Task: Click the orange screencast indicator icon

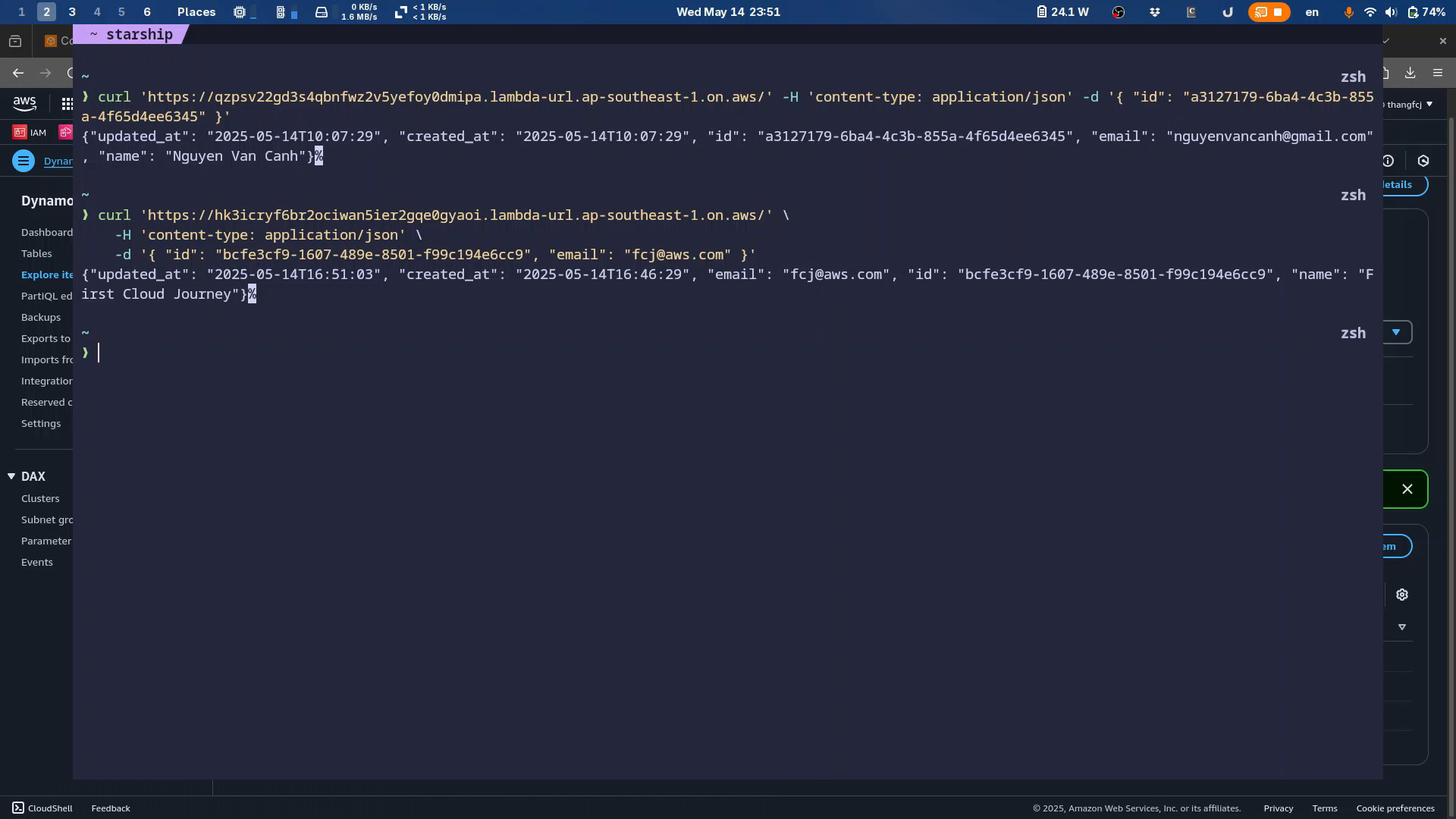Action: (1260, 12)
